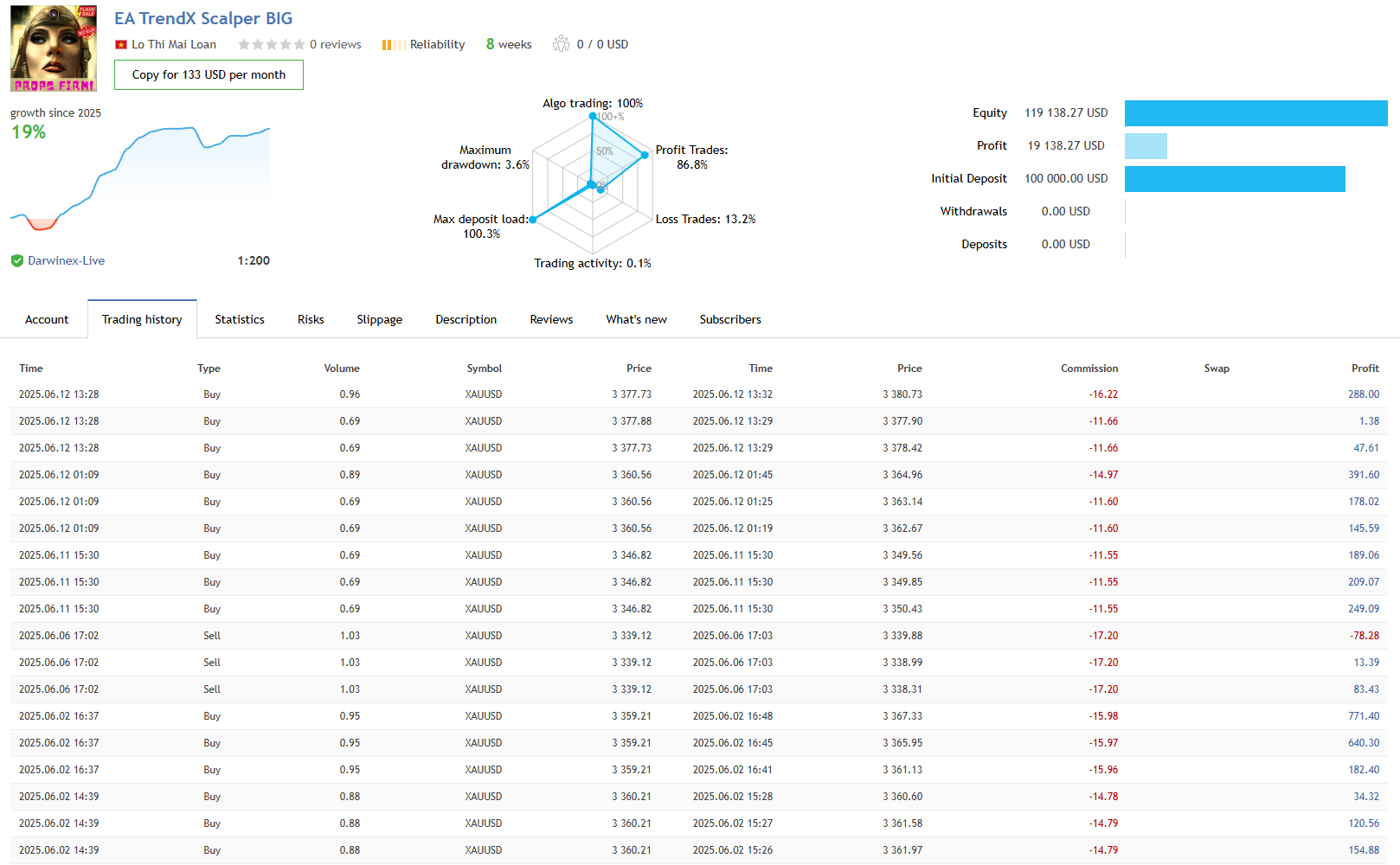The width and height of the screenshot is (1400, 865).
Task: Click the Profit column header
Action: [1365, 368]
